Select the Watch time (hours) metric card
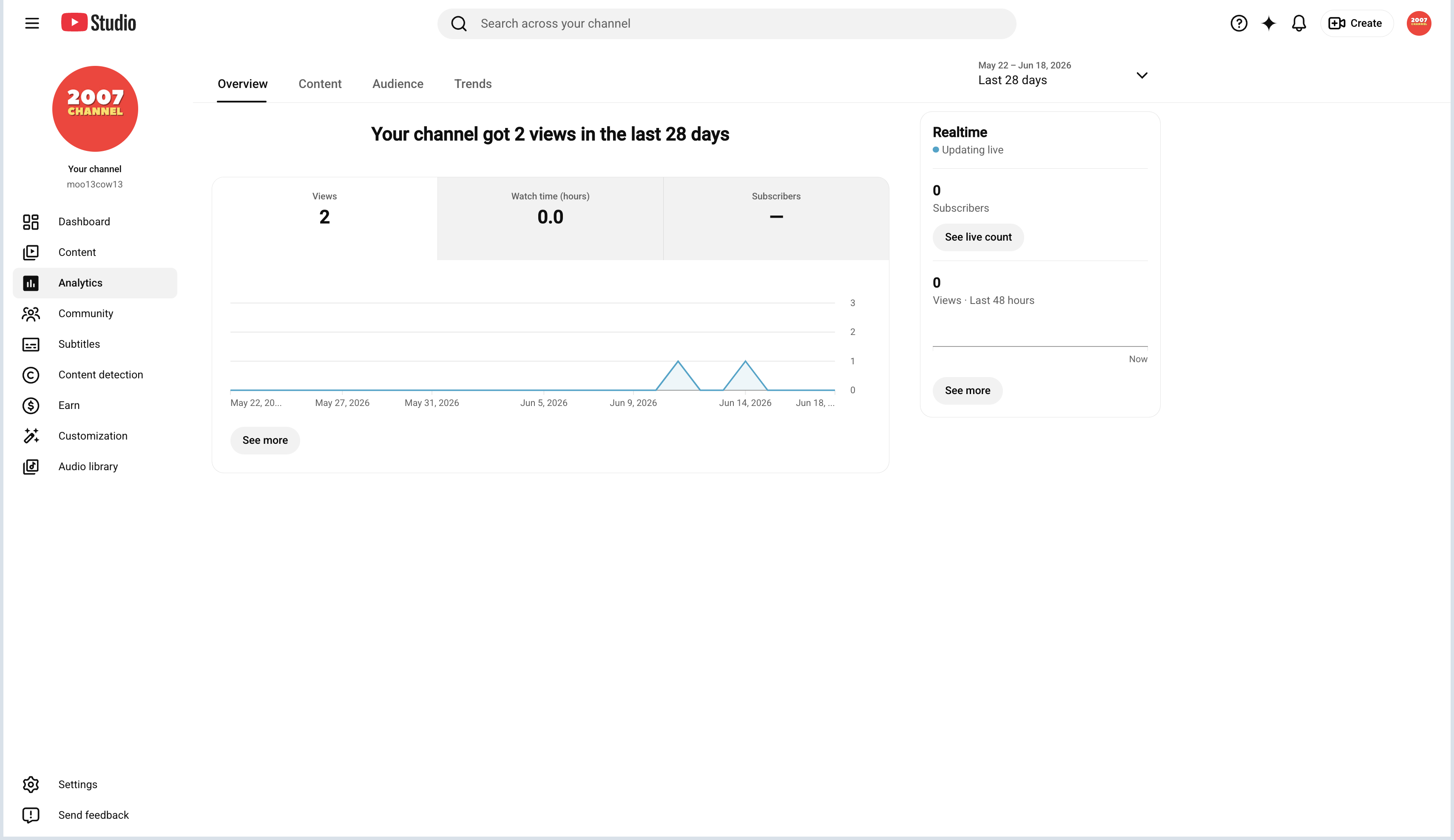The width and height of the screenshot is (1454, 840). [x=551, y=218]
